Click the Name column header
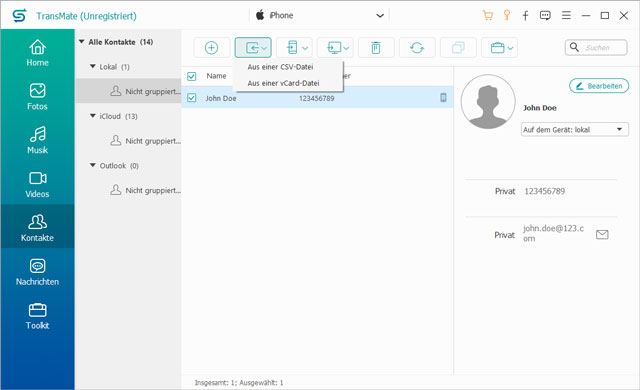Image resolution: width=640 pixels, height=390 pixels. click(216, 76)
